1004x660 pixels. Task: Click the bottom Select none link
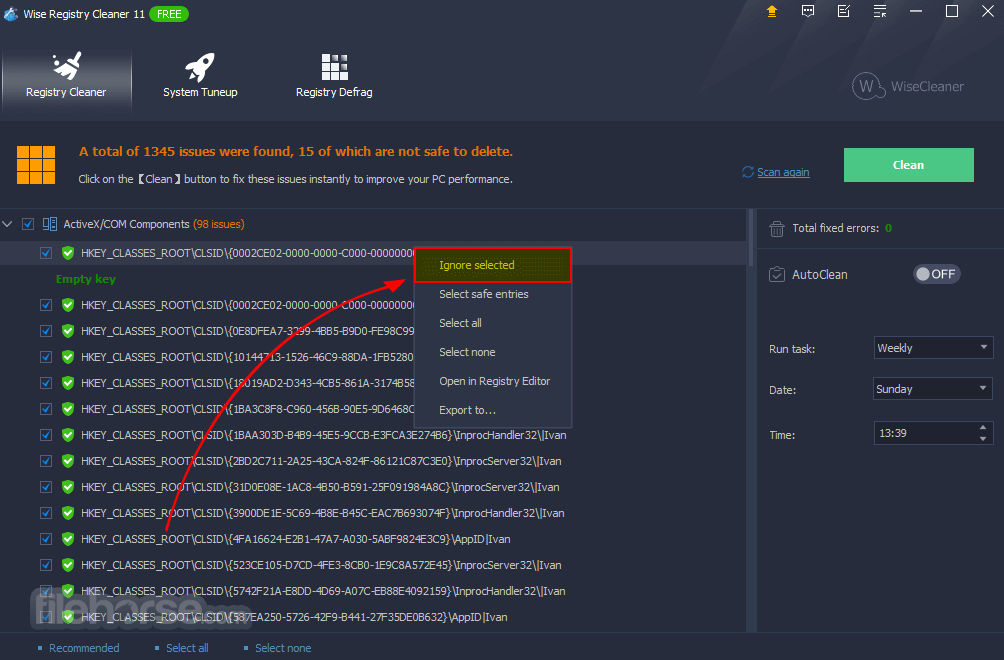pyautogui.click(x=283, y=648)
